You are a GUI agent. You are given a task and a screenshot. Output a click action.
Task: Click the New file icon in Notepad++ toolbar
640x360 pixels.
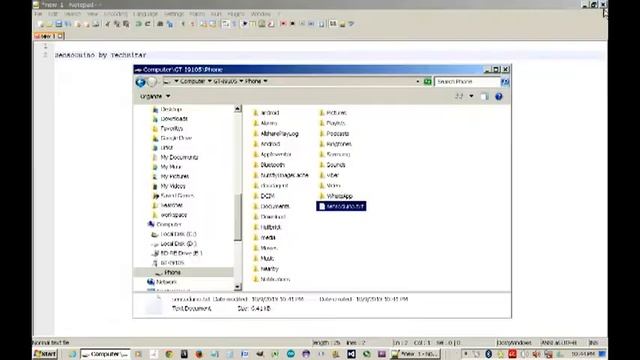click(40, 24)
